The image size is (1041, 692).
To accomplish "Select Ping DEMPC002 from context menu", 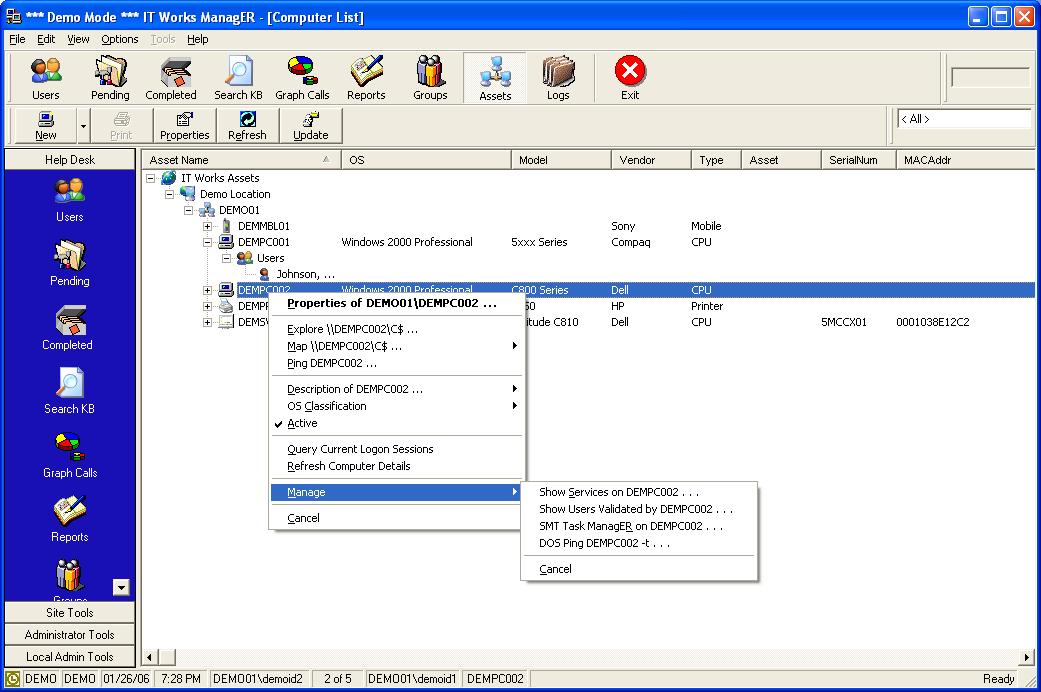I will click(x=331, y=363).
